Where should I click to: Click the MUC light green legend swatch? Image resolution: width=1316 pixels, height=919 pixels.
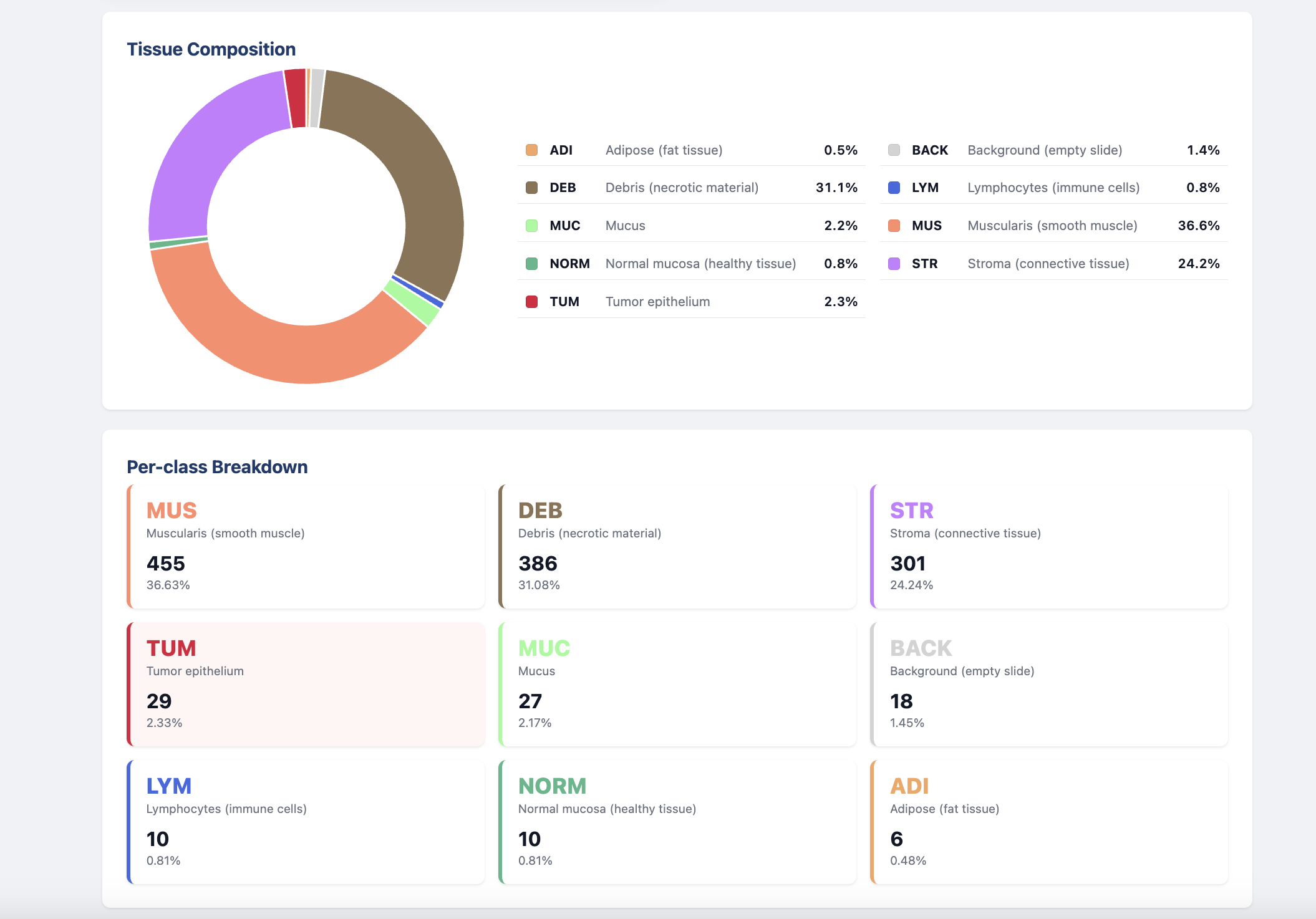531,226
